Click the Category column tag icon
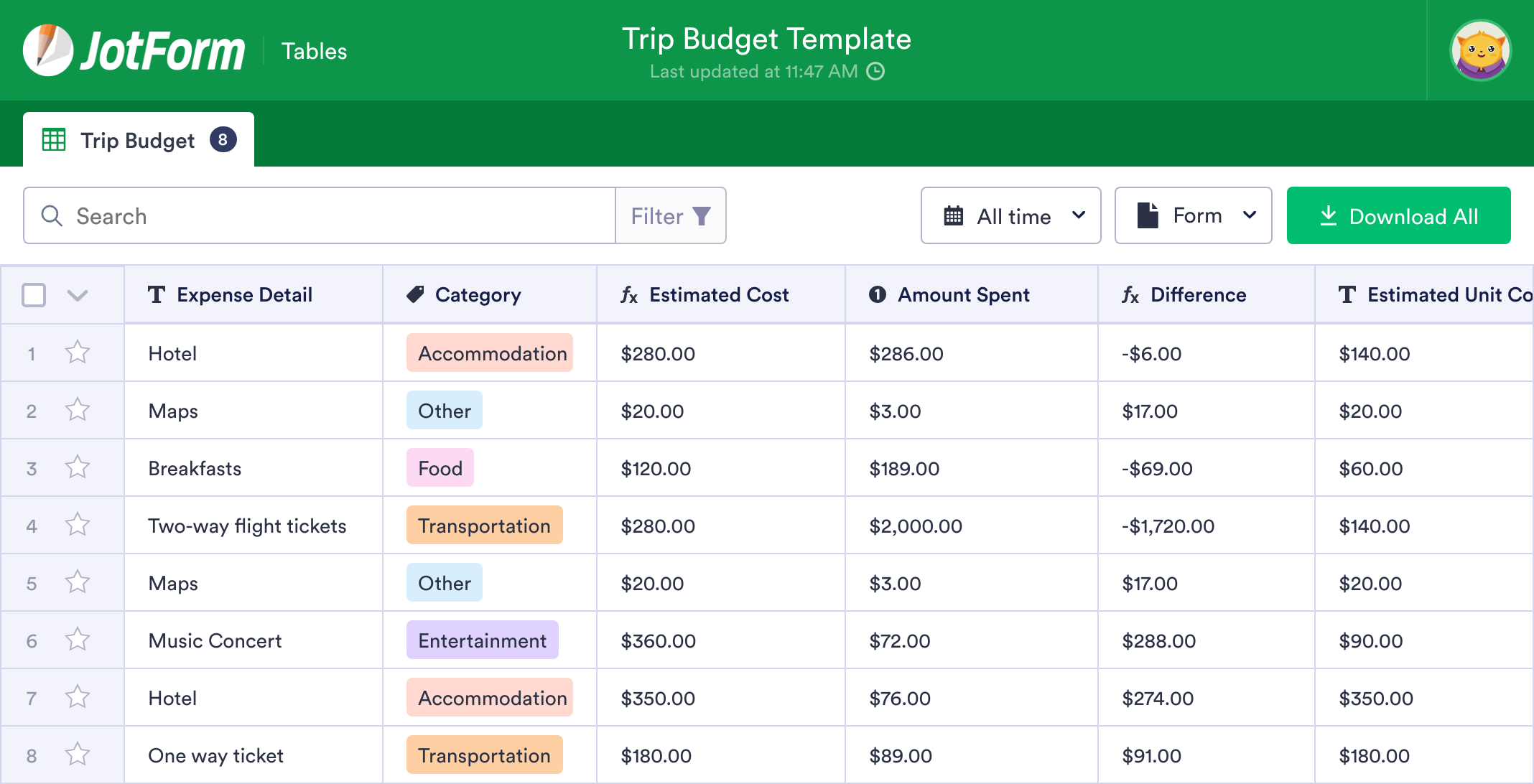The image size is (1534, 784). pos(415,294)
